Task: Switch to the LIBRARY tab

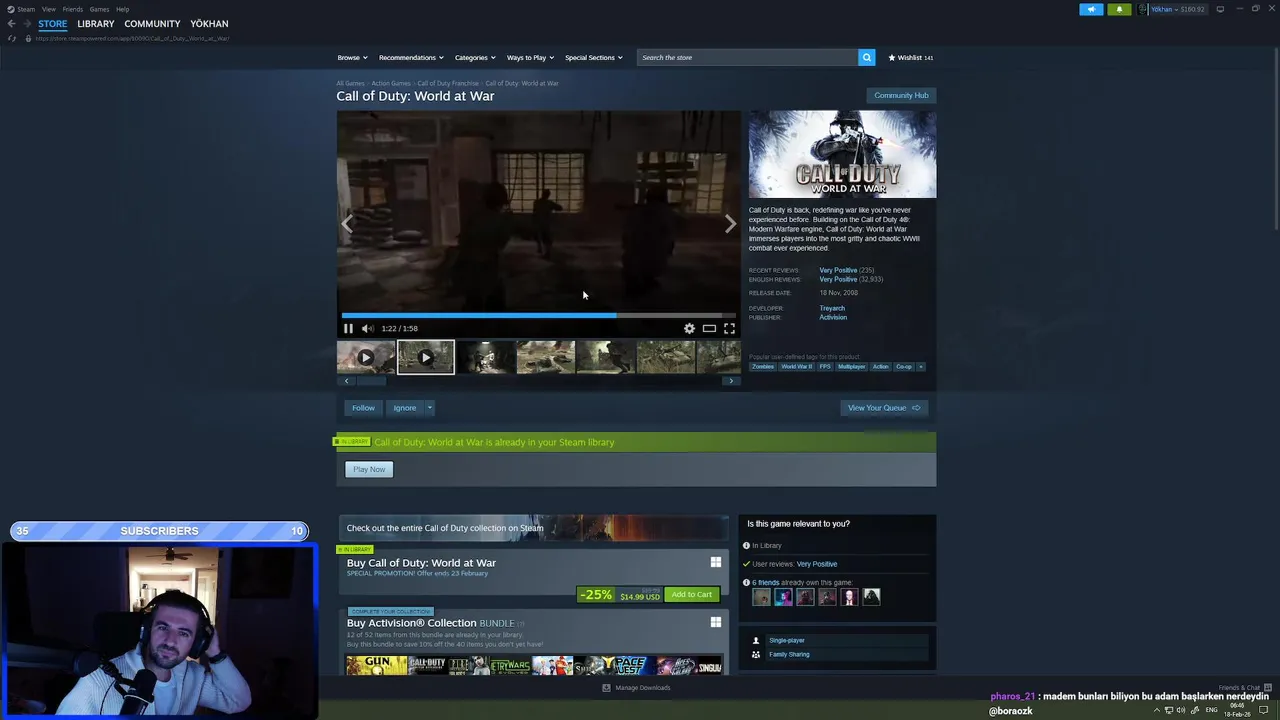Action: point(95,23)
